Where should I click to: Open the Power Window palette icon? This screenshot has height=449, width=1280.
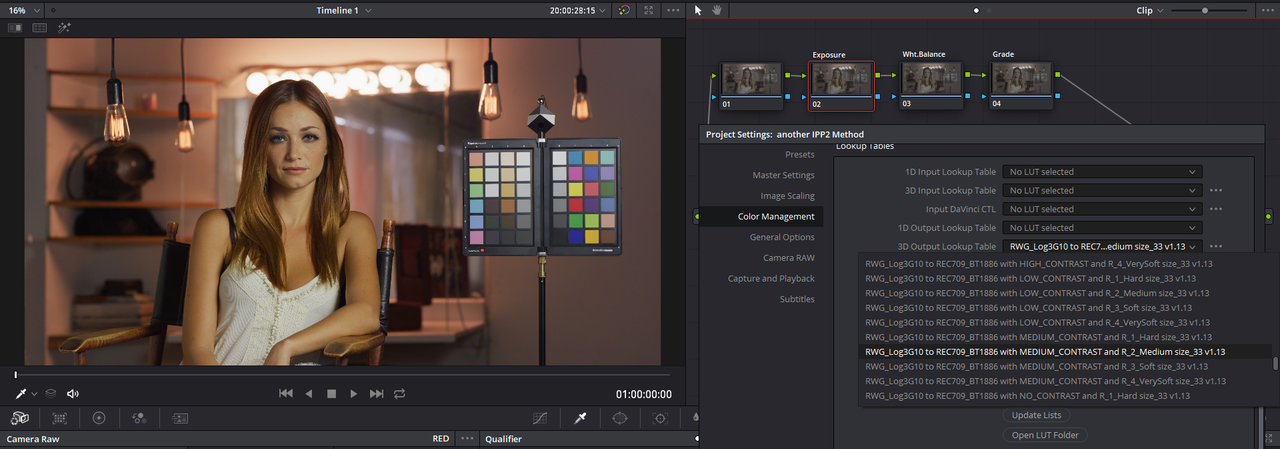click(x=620, y=418)
